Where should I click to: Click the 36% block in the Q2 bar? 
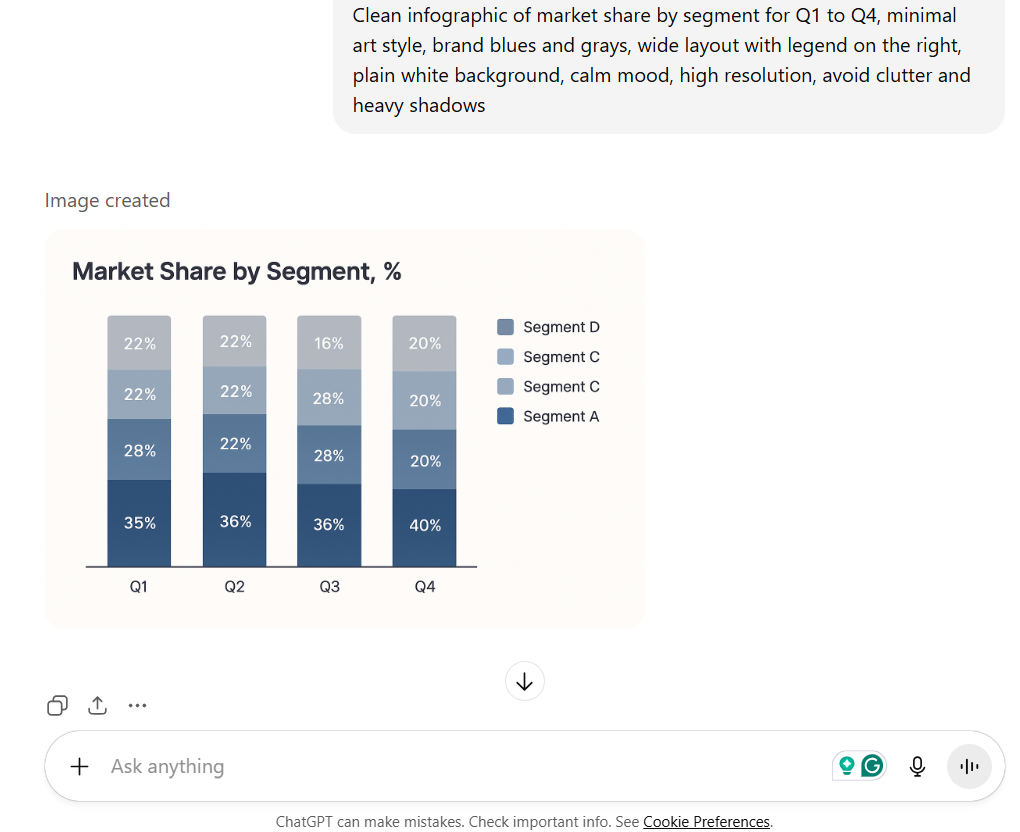235,521
